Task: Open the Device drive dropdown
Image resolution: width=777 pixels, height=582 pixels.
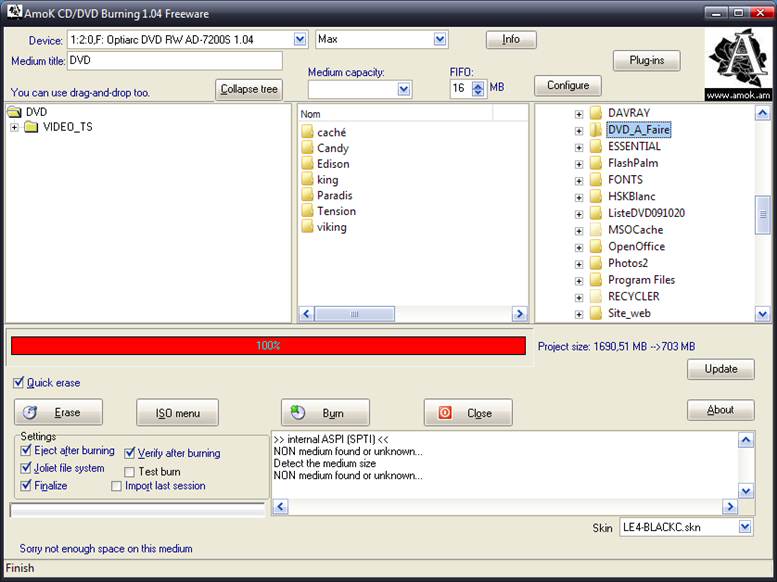Action: click(x=300, y=39)
